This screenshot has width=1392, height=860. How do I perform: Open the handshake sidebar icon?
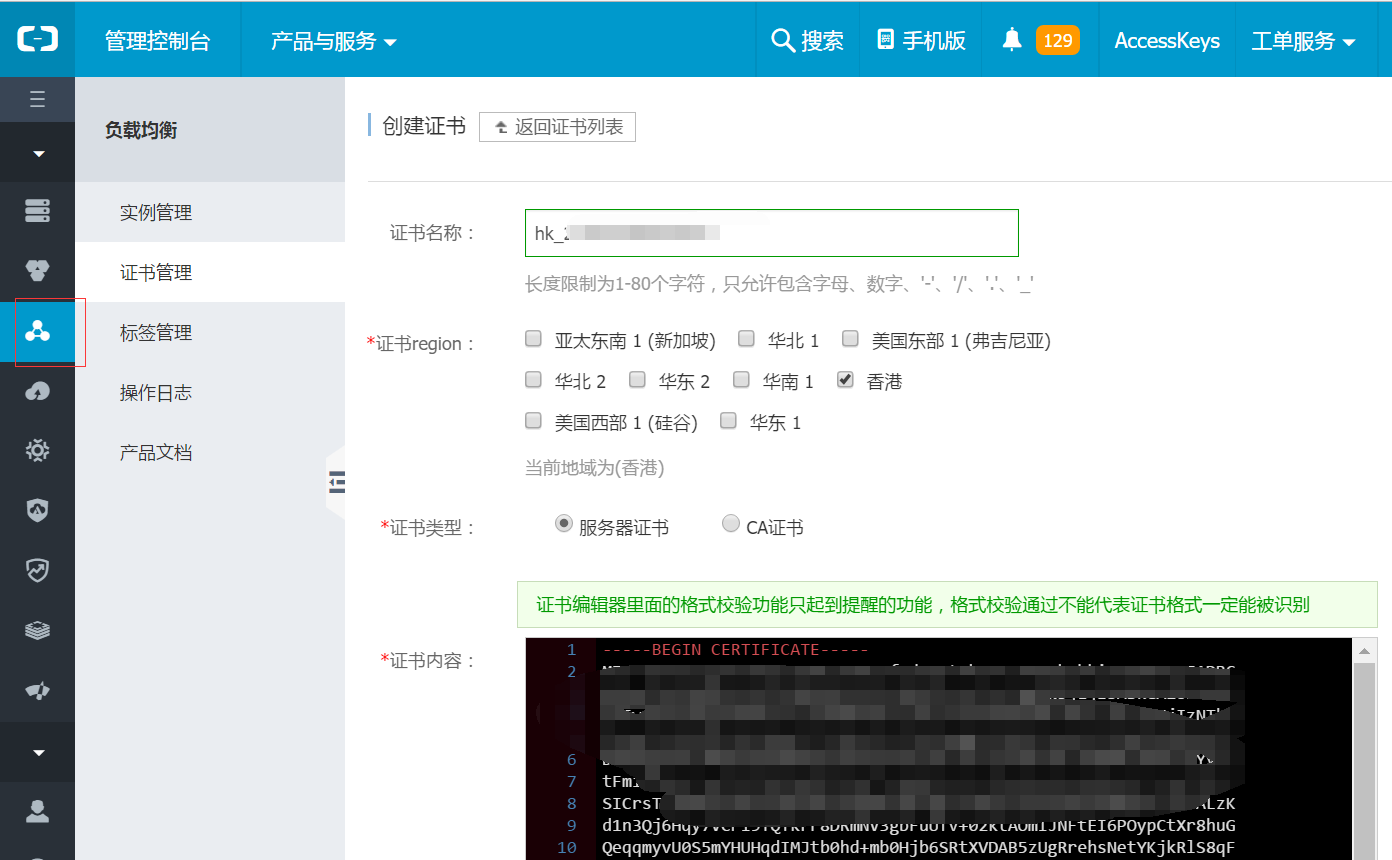coord(38,691)
